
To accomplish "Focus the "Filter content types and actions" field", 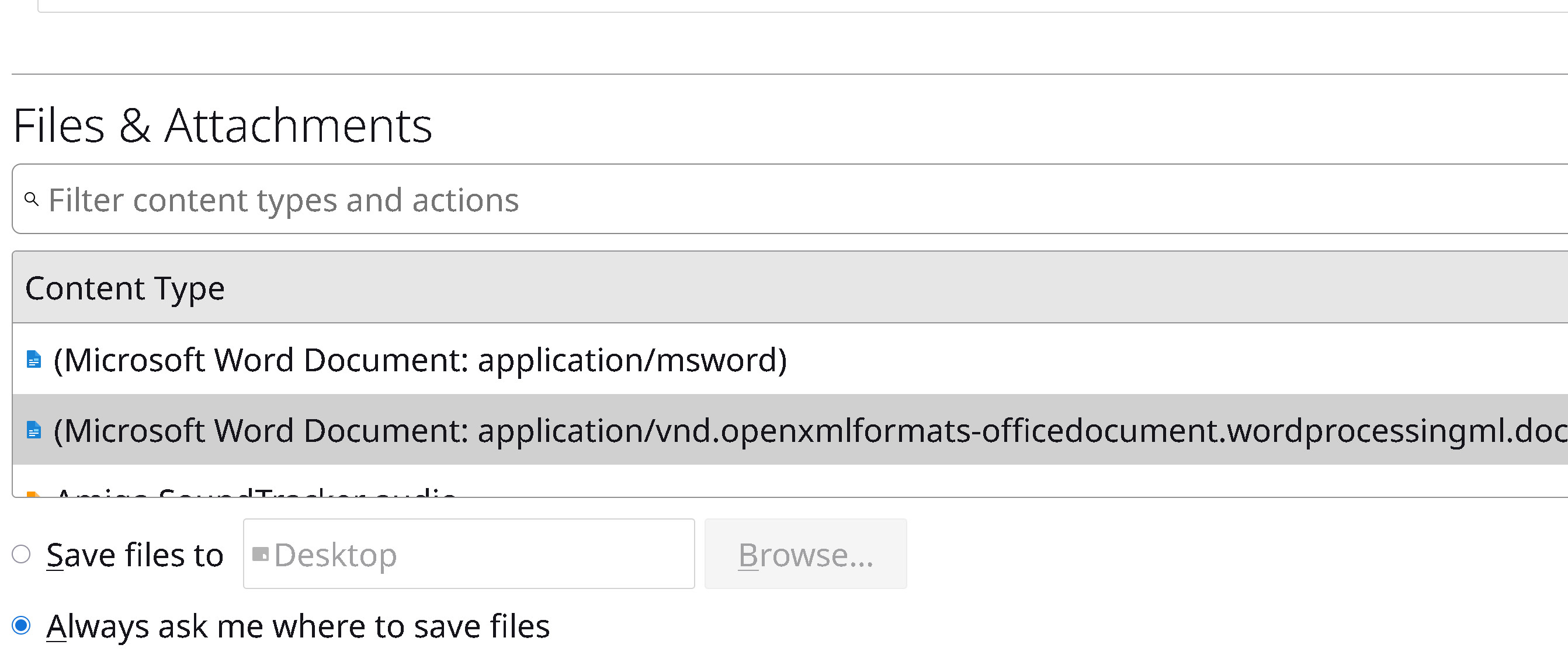I will click(x=792, y=200).
